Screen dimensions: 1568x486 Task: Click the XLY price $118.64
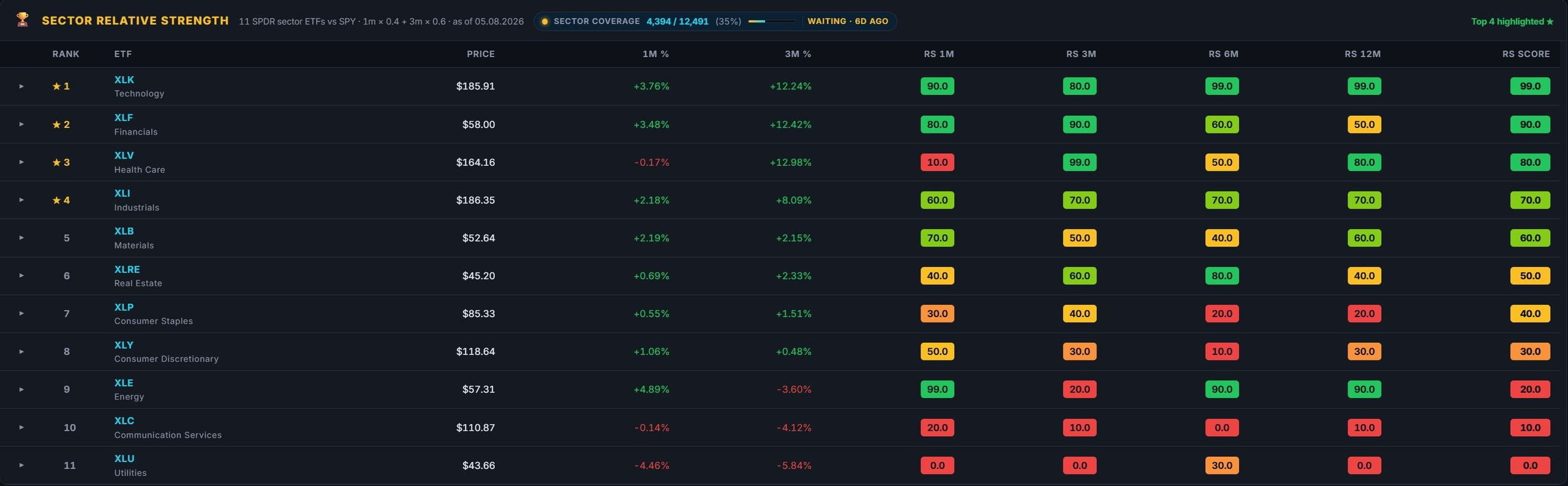click(x=475, y=351)
